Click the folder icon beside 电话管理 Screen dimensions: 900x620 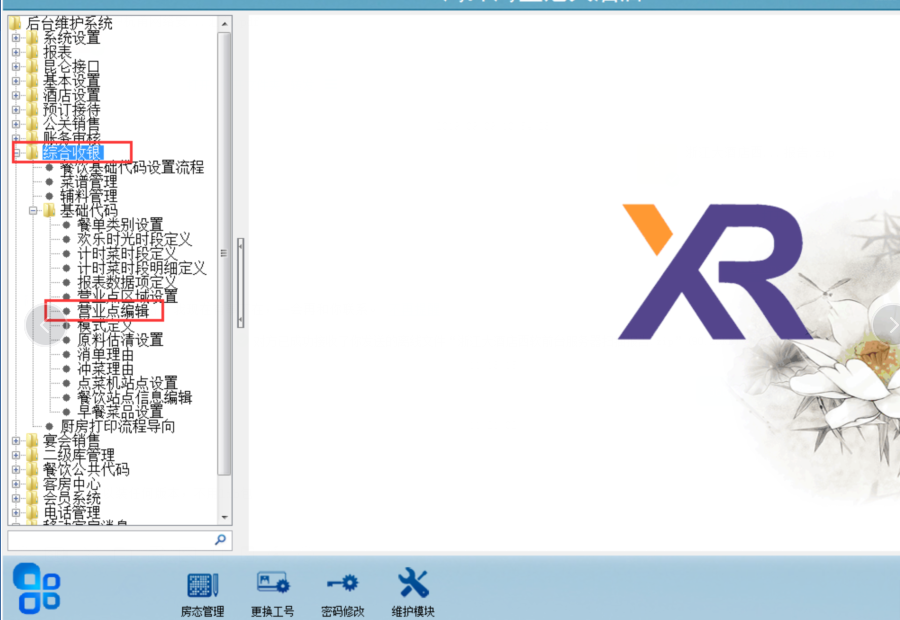tap(33, 513)
